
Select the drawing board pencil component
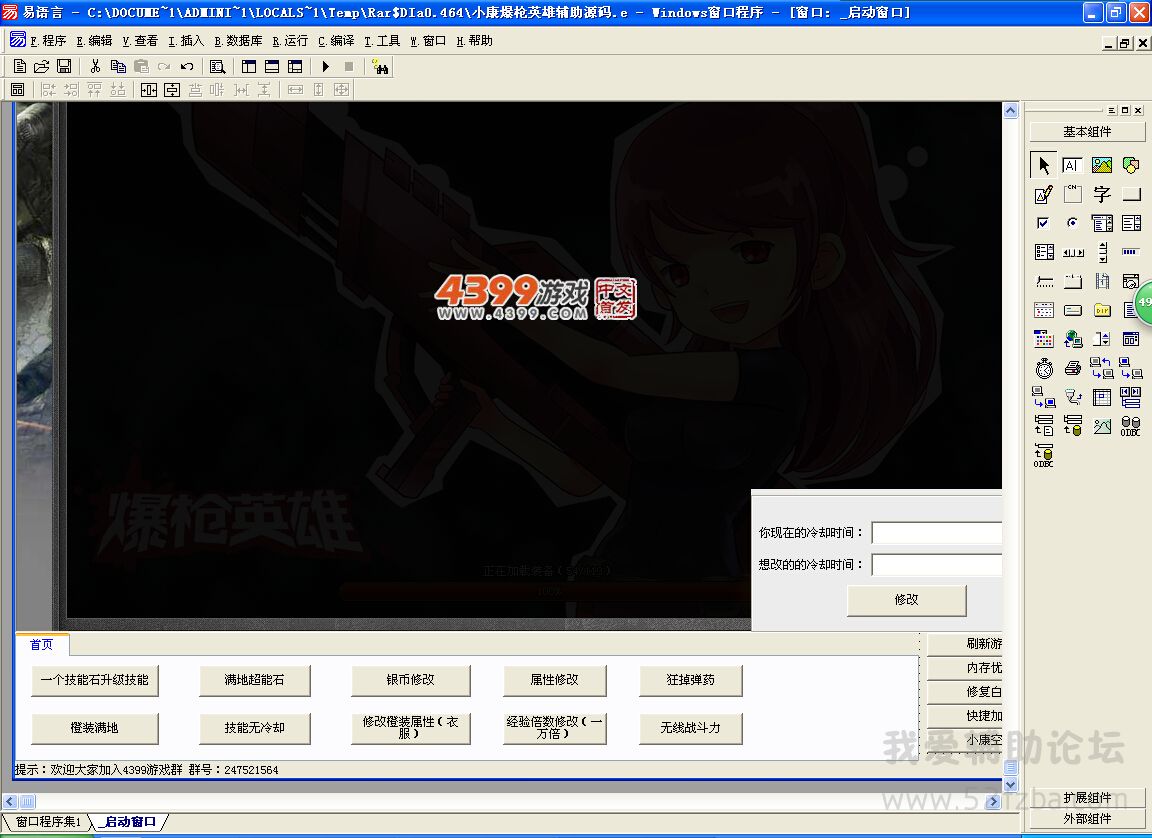point(1043,195)
